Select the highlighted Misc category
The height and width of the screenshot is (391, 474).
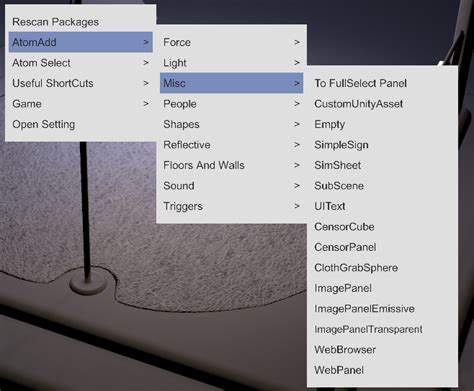point(231,83)
